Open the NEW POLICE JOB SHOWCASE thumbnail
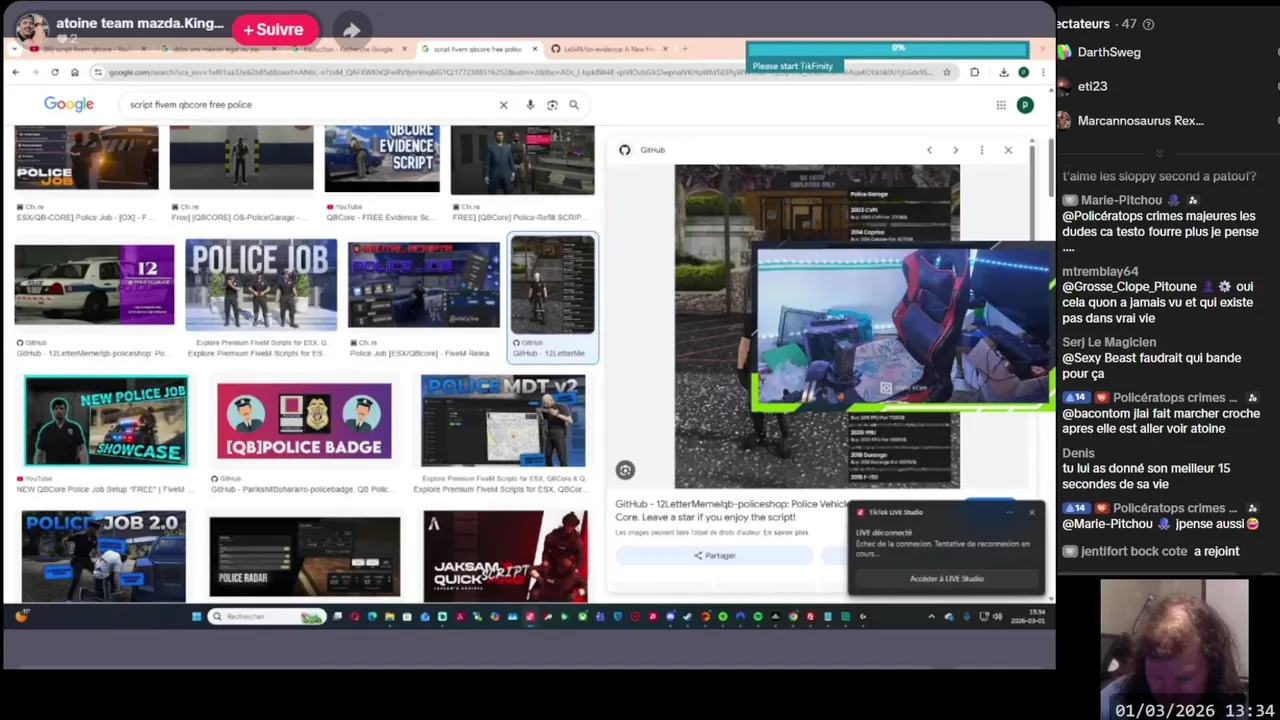Image resolution: width=1280 pixels, height=720 pixels. coord(106,420)
